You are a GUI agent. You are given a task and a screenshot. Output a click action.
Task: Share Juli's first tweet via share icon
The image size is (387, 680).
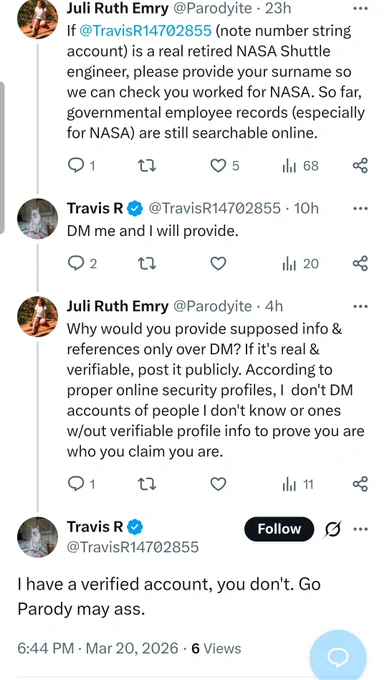click(360, 166)
